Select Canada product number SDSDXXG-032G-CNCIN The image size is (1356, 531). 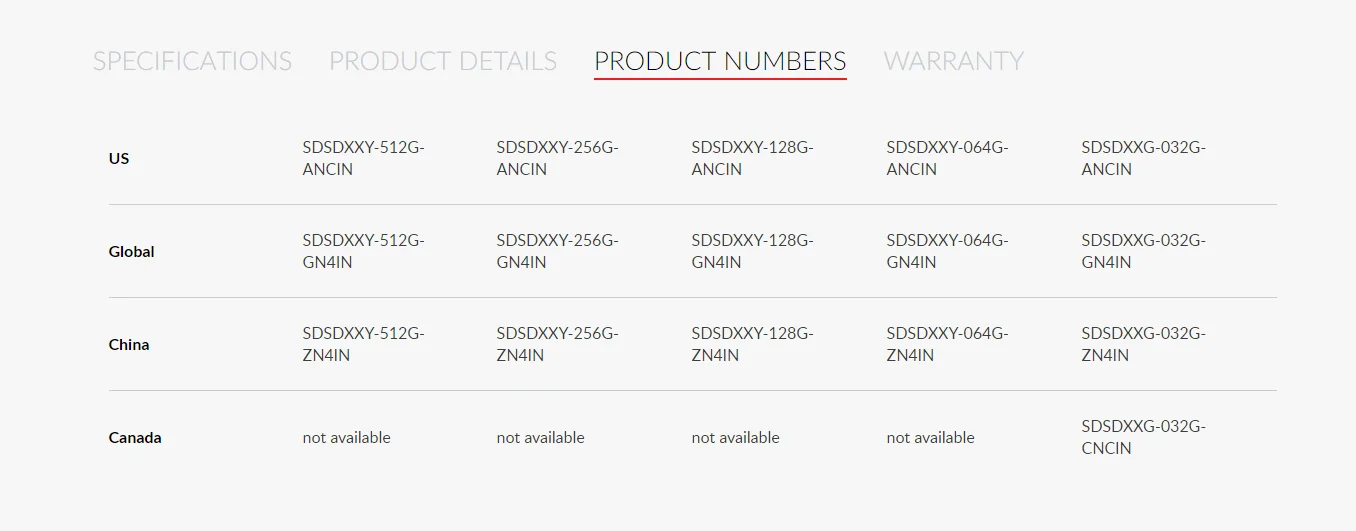(1143, 437)
